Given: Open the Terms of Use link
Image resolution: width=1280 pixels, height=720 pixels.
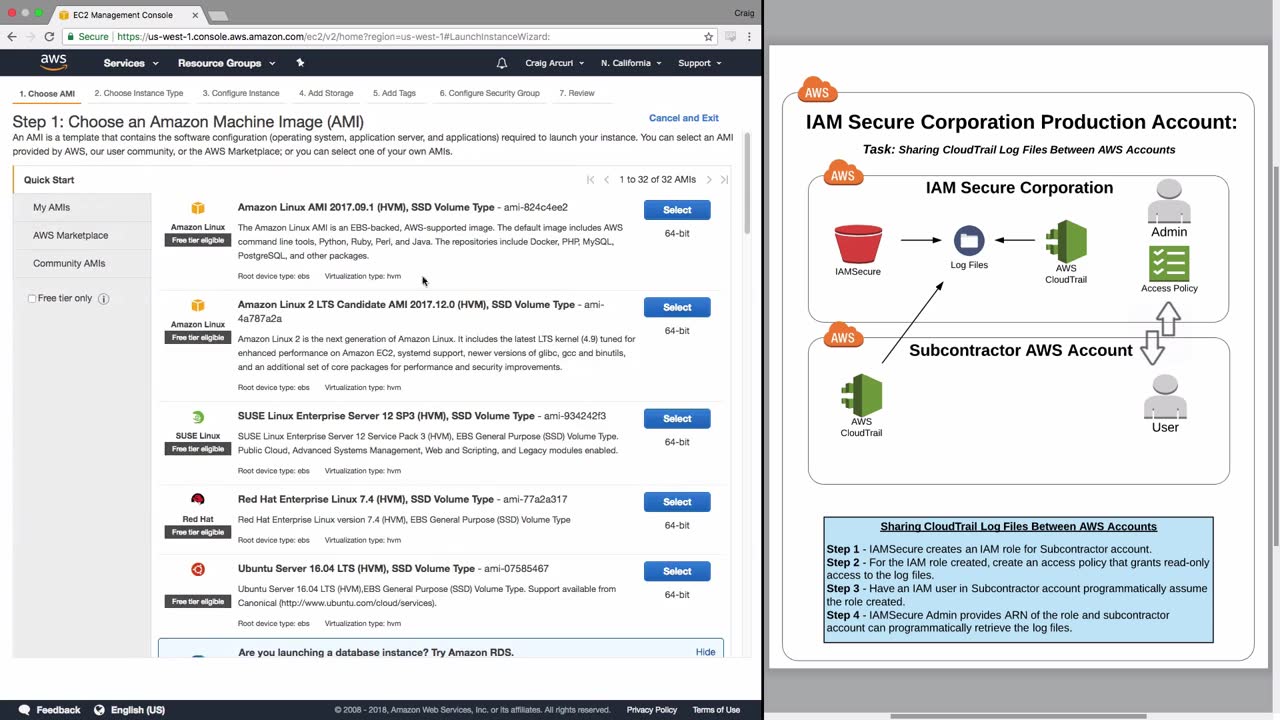Looking at the screenshot, I should coord(716,710).
